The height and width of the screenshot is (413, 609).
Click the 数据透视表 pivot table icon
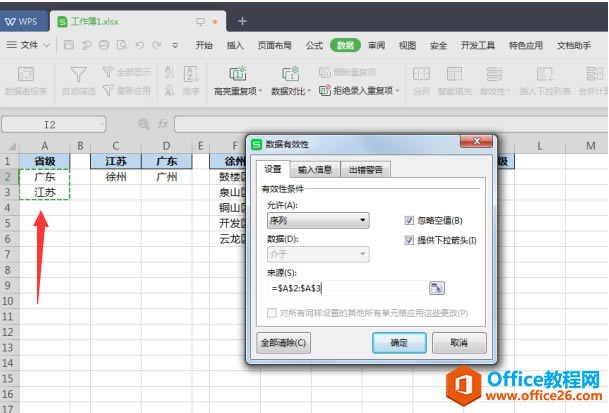coord(26,74)
